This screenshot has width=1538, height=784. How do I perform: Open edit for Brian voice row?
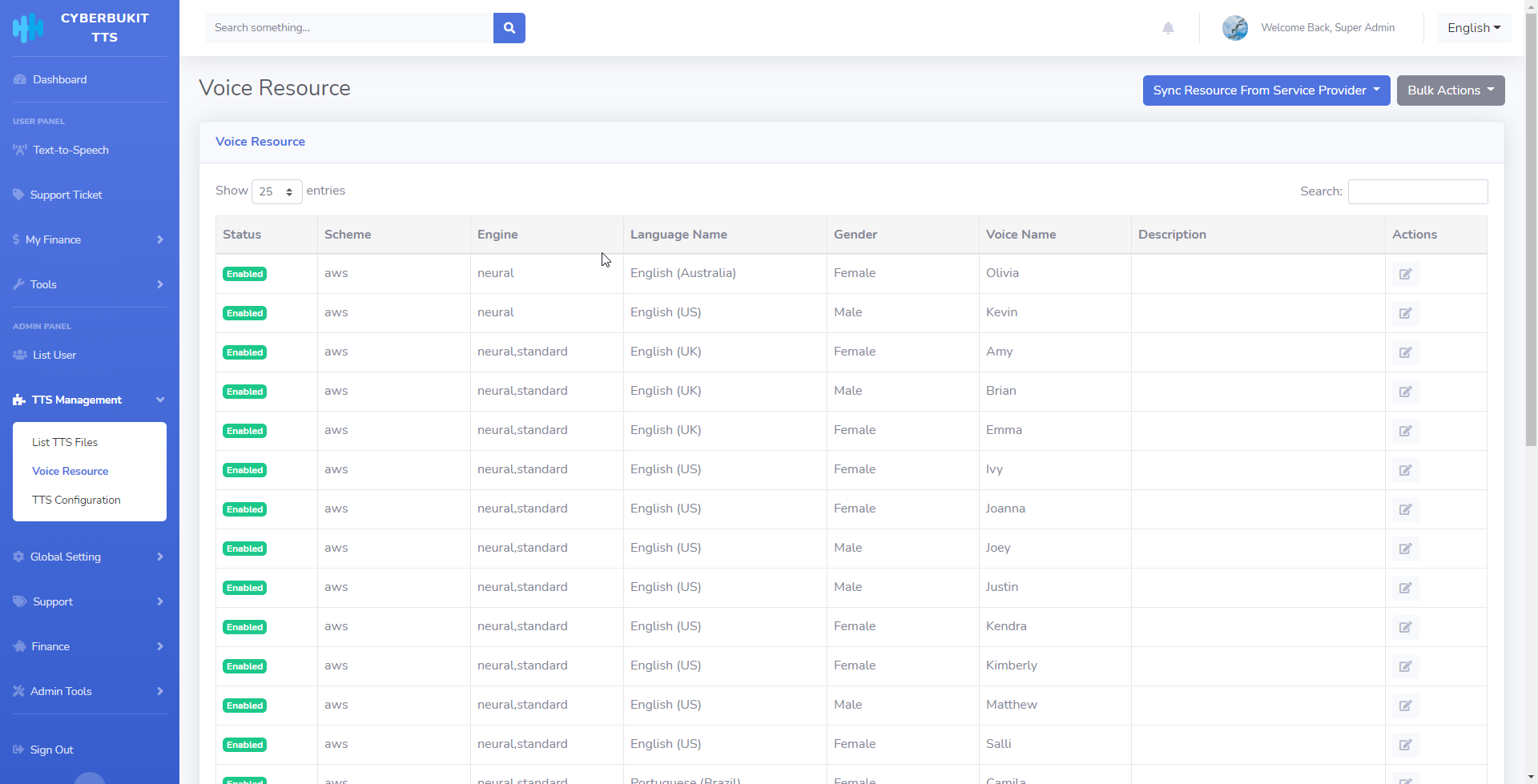1405,392
